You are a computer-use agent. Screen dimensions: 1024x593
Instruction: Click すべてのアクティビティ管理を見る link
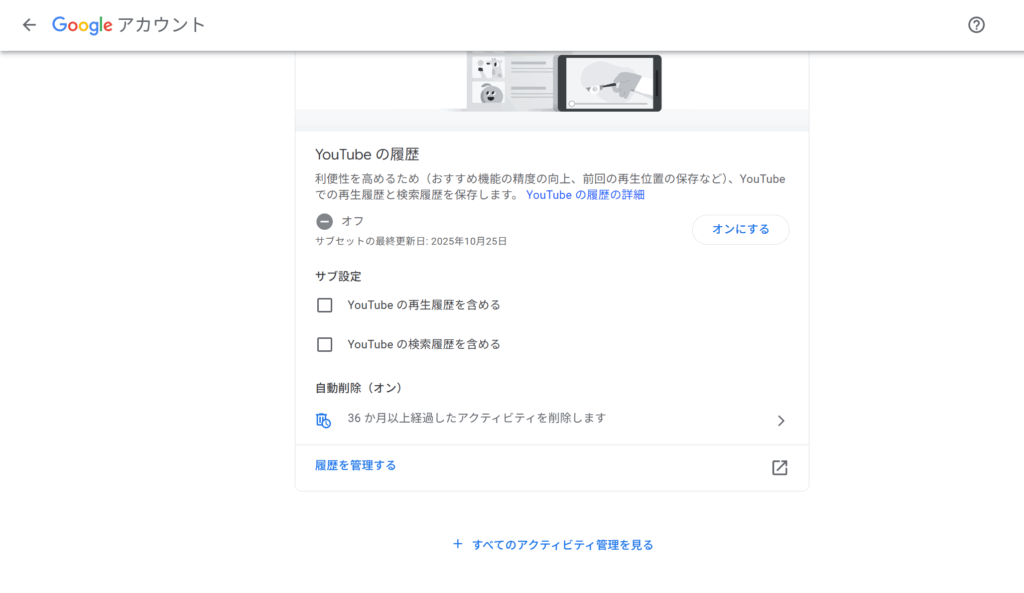562,545
